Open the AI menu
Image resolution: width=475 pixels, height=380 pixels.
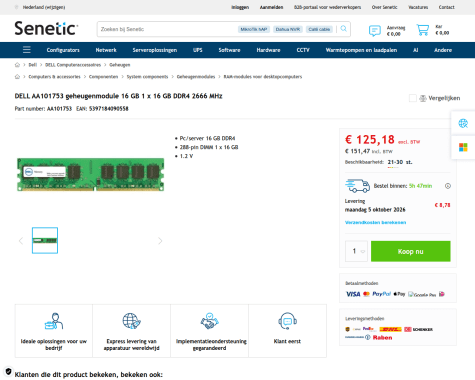coord(415,50)
